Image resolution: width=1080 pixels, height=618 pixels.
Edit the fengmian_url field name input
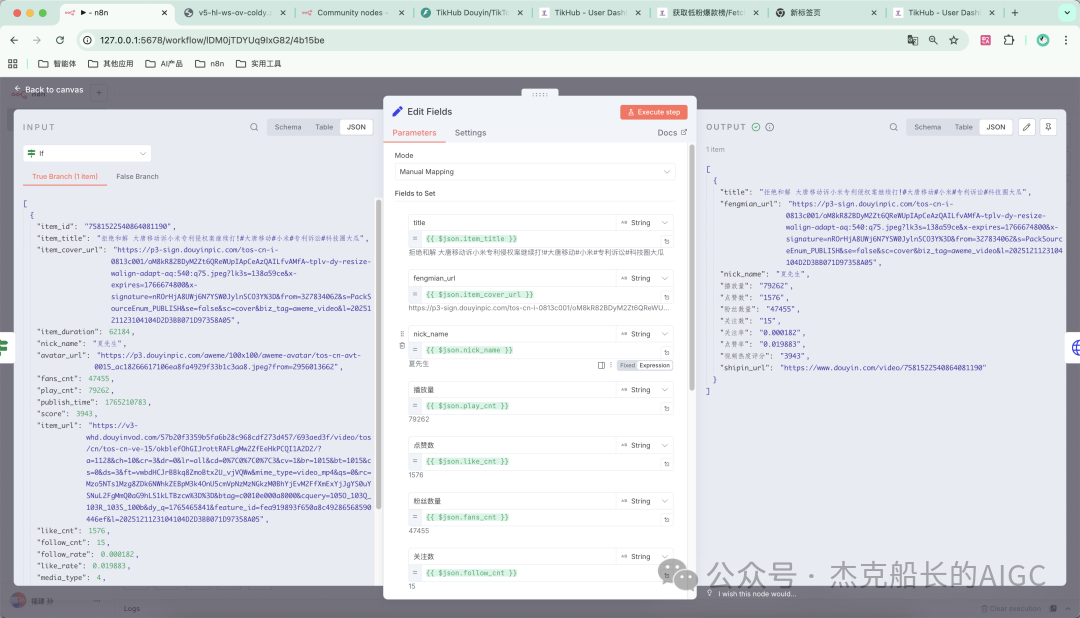(512, 278)
